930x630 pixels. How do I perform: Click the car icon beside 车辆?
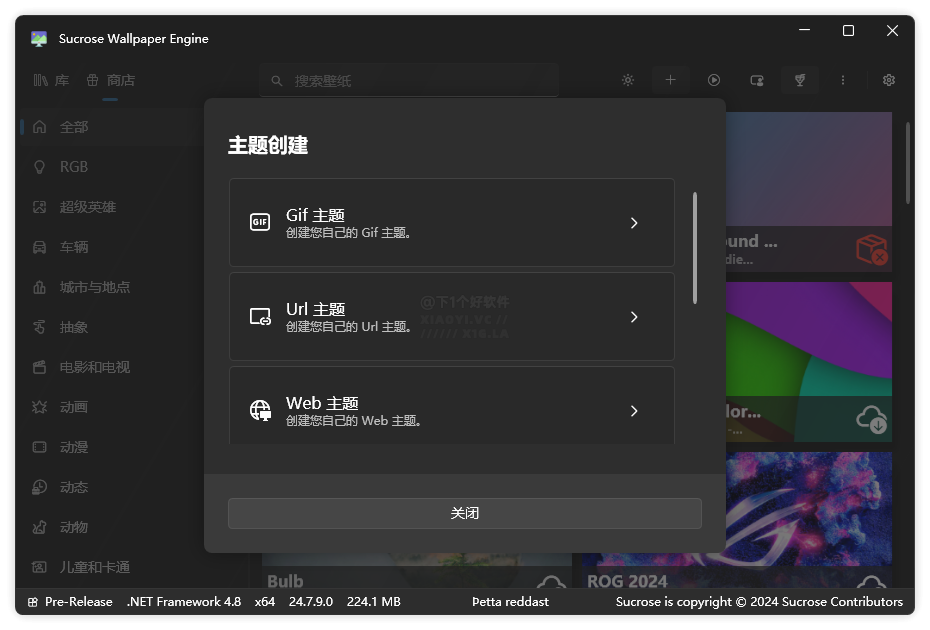pyautogui.click(x=39, y=247)
